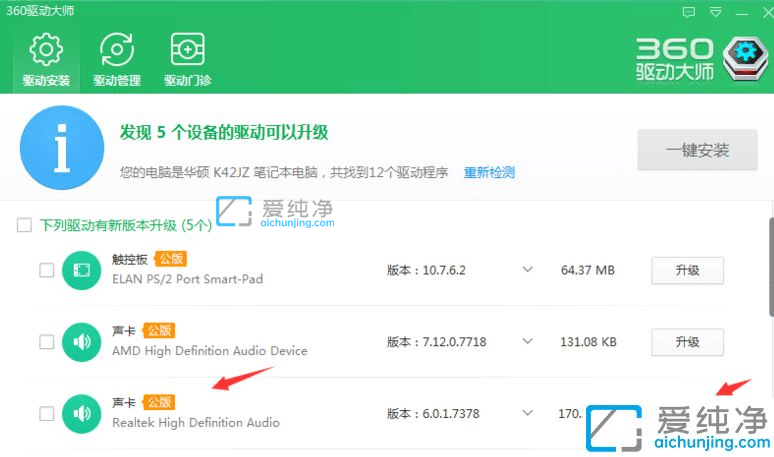Enable the Realtek High Definition Audio checkbox

pyautogui.click(x=46, y=414)
